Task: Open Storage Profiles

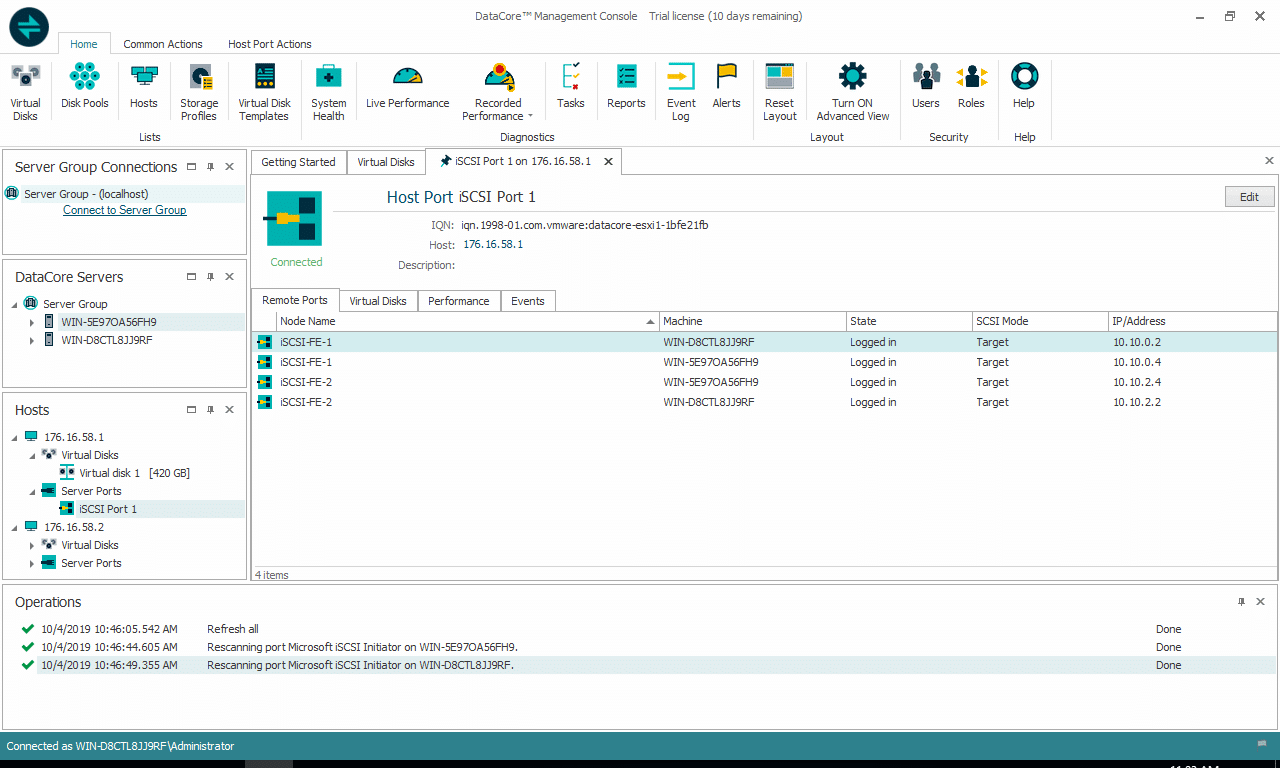Action: pos(199,92)
